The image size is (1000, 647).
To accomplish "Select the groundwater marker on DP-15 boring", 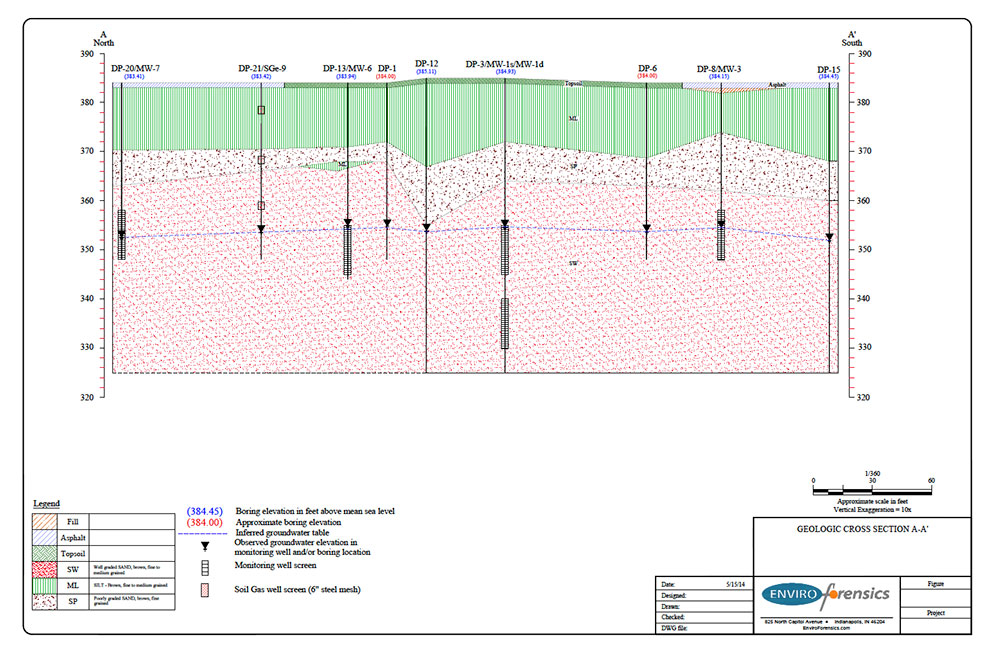I will pos(830,237).
